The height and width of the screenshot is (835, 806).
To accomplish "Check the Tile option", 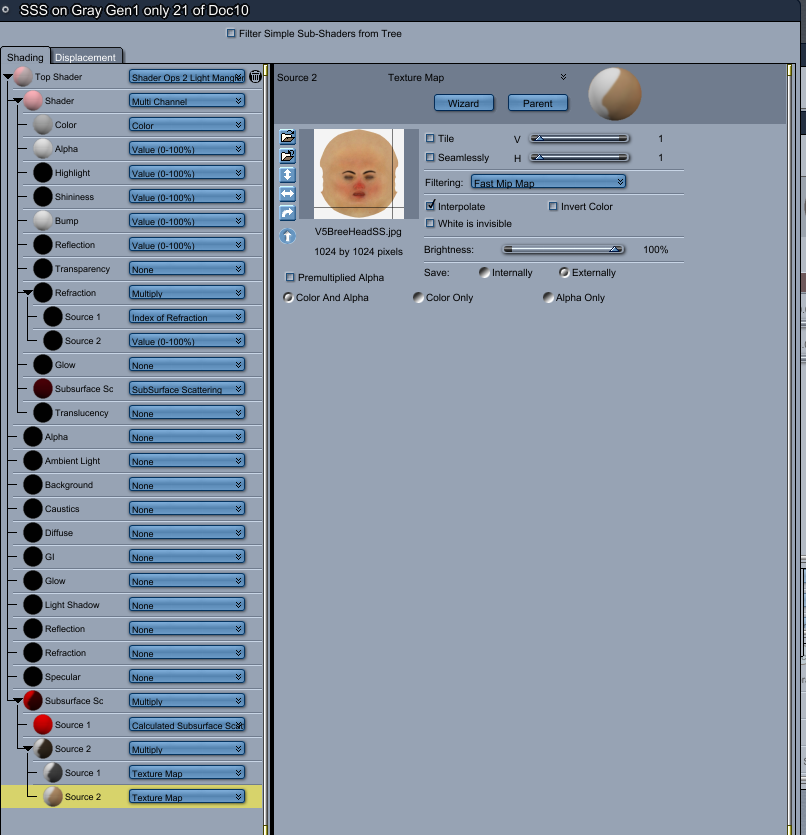I will point(430,138).
